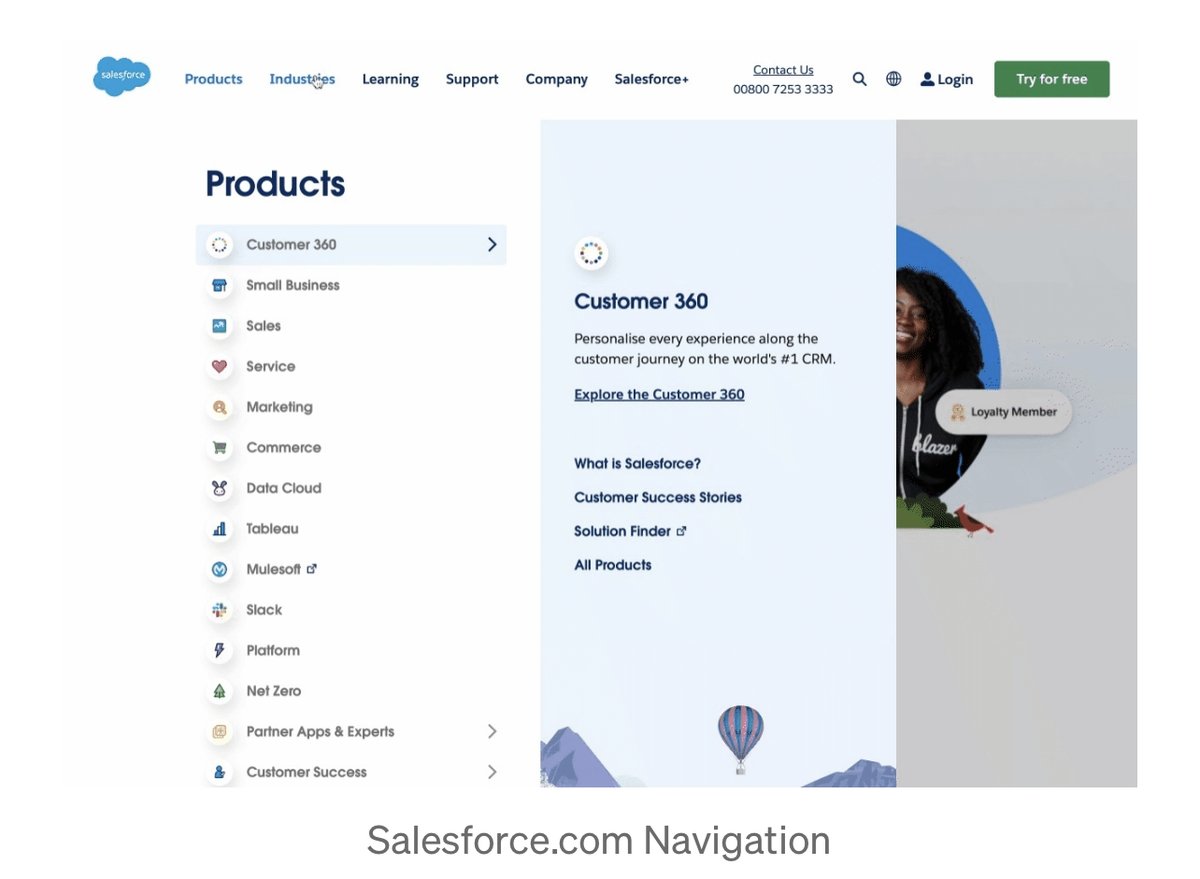This screenshot has height=879, width=1200.
Task: Select the Commerce cart icon
Action: [x=219, y=448]
